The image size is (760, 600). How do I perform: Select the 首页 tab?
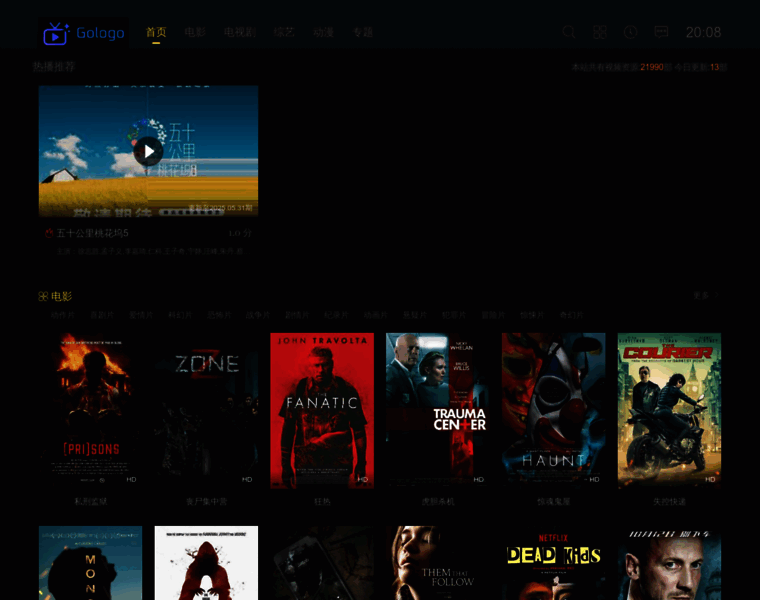156,32
